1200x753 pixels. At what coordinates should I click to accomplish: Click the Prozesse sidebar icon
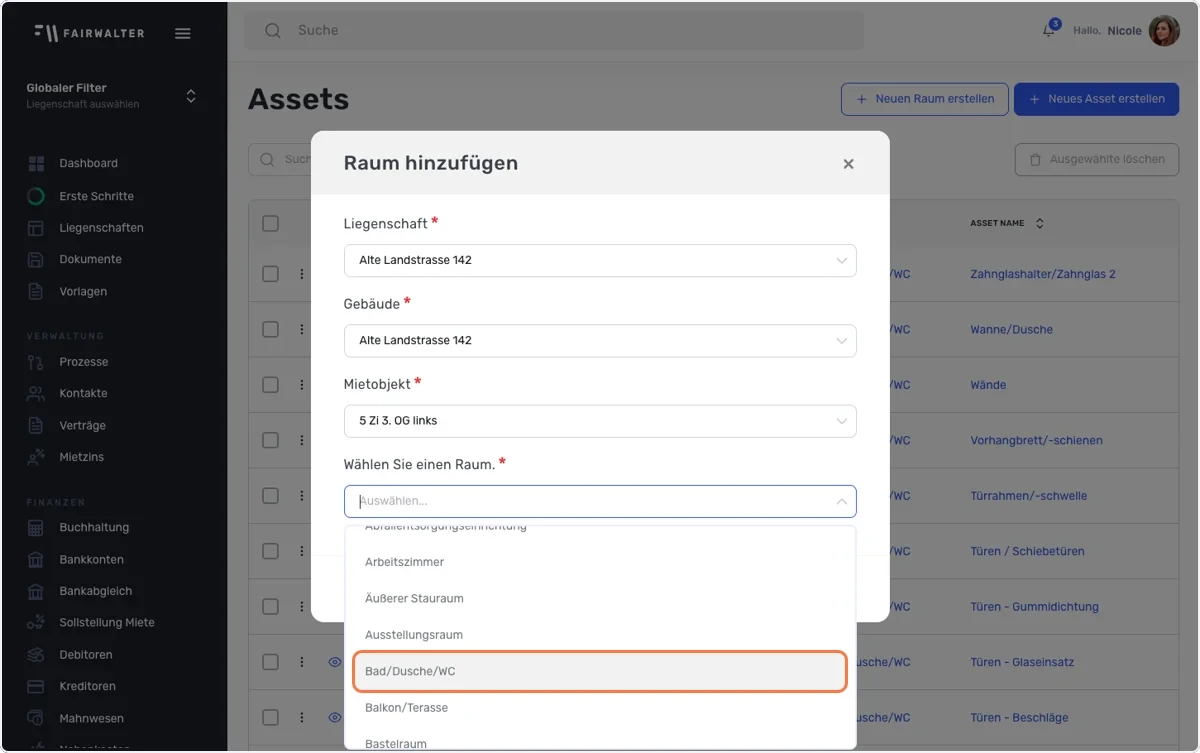click(36, 362)
